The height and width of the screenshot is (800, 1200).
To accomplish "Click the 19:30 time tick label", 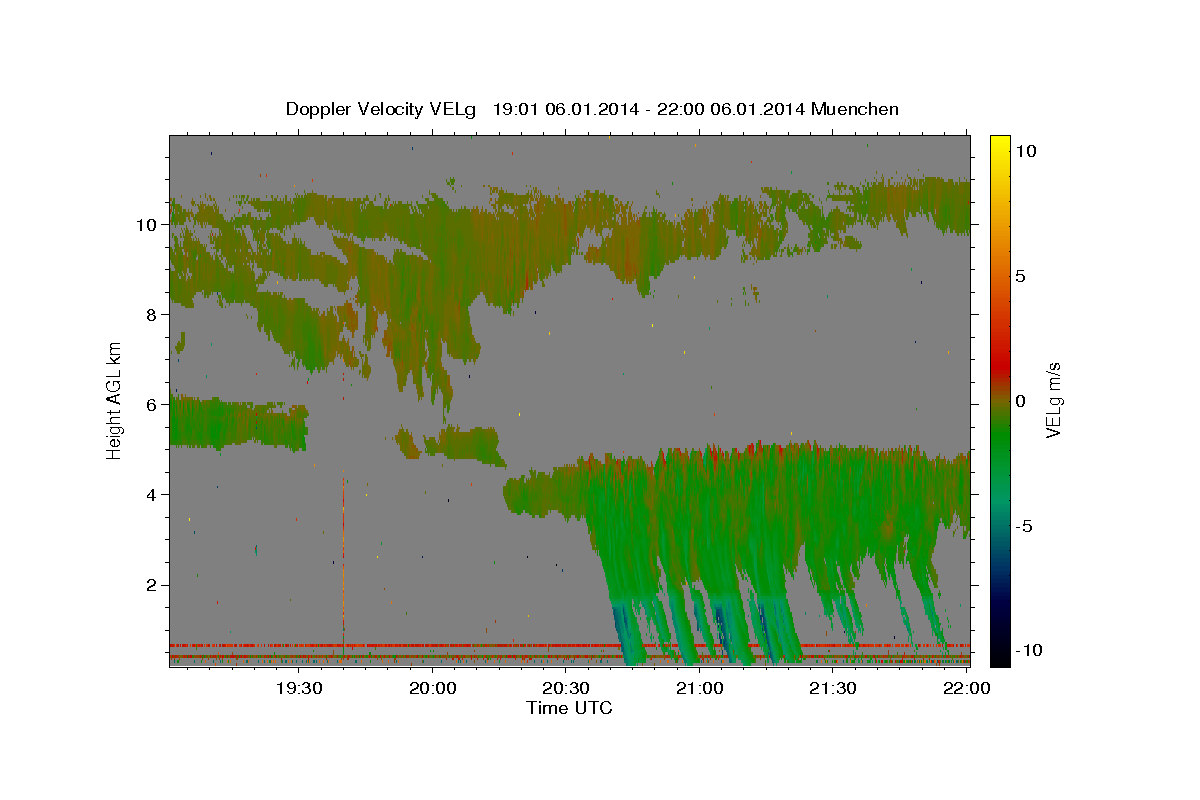I will pyautogui.click(x=298, y=688).
